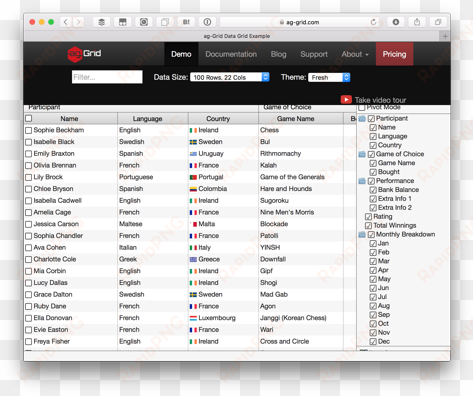Select the ag-Grid Data Grid Example tab

[x=237, y=36]
